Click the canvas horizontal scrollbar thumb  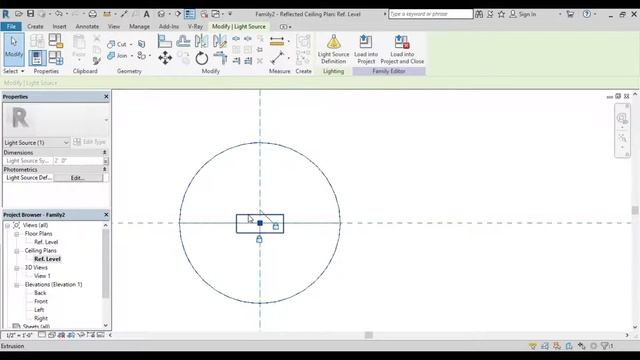tap(369, 335)
